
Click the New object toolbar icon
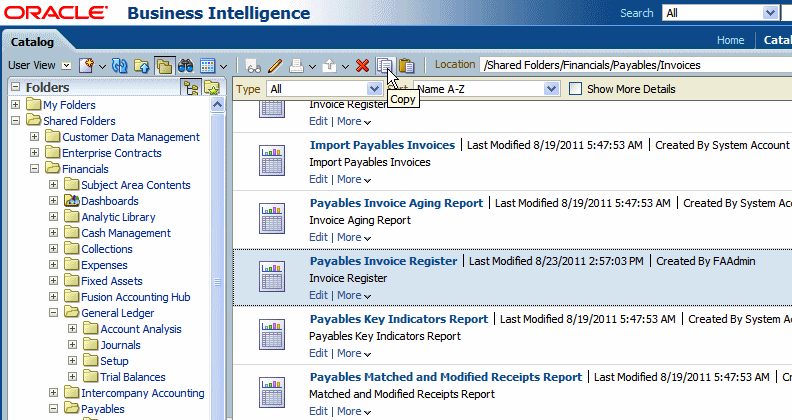click(x=86, y=65)
